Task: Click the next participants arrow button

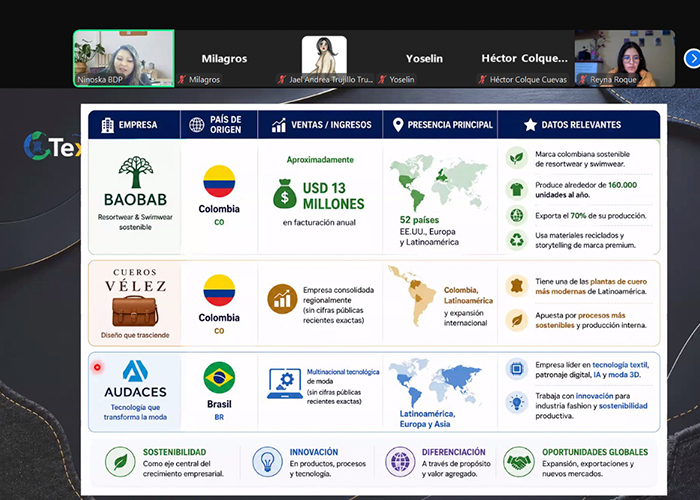Action: pos(692,58)
